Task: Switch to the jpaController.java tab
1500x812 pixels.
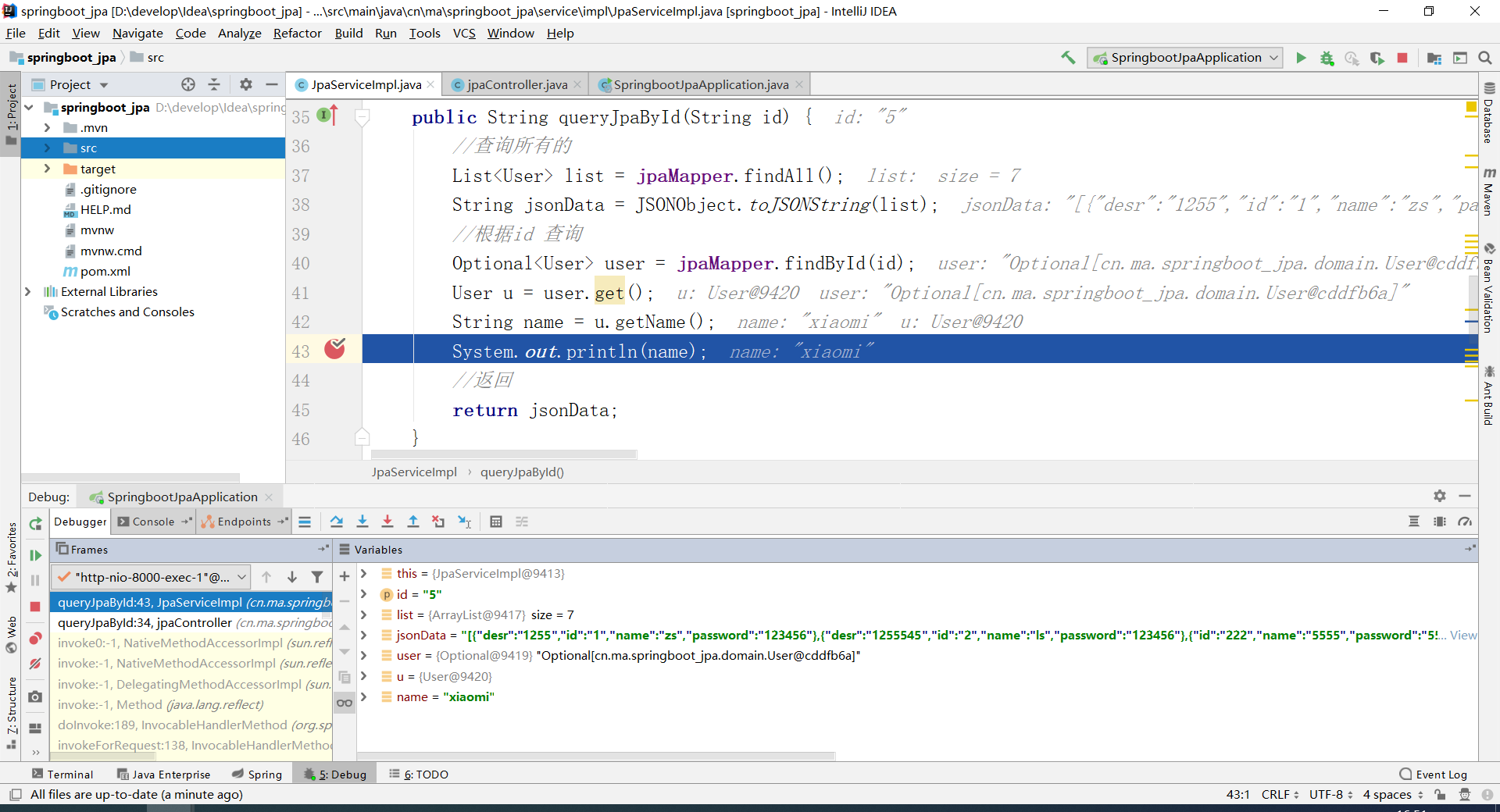Action: pyautogui.click(x=517, y=84)
